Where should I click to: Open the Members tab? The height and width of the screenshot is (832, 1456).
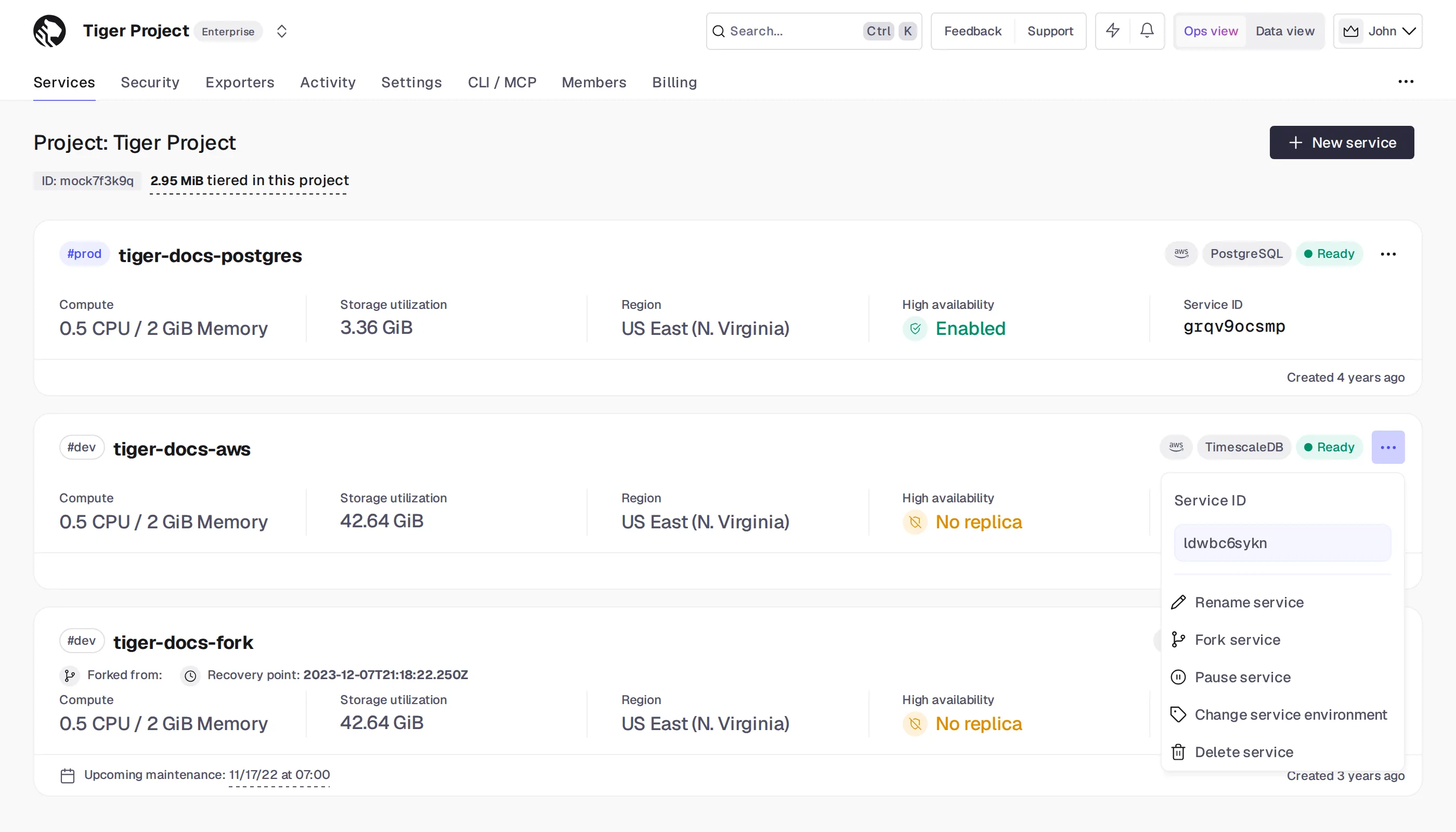[594, 82]
